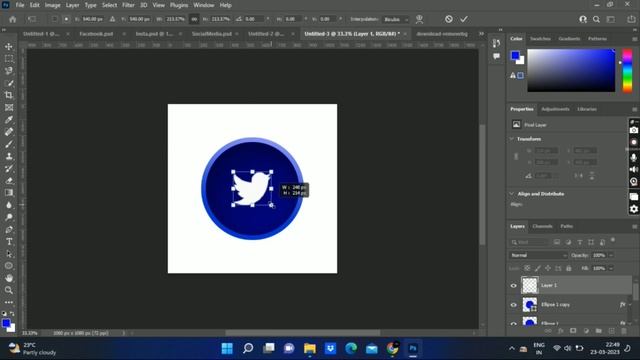Select the Crop tool

[x=9, y=95]
